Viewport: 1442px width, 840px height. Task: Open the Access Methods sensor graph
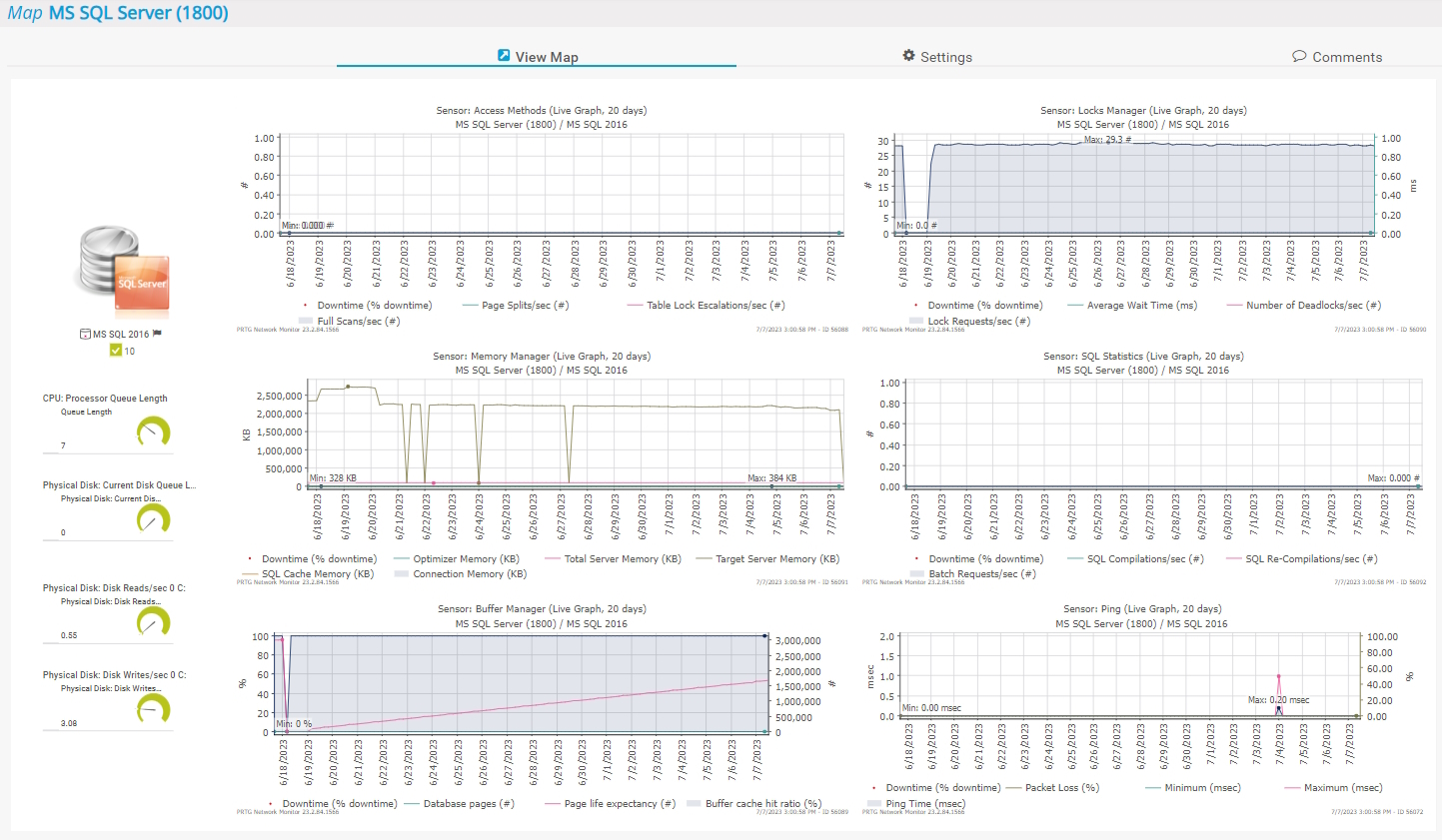pyautogui.click(x=542, y=220)
